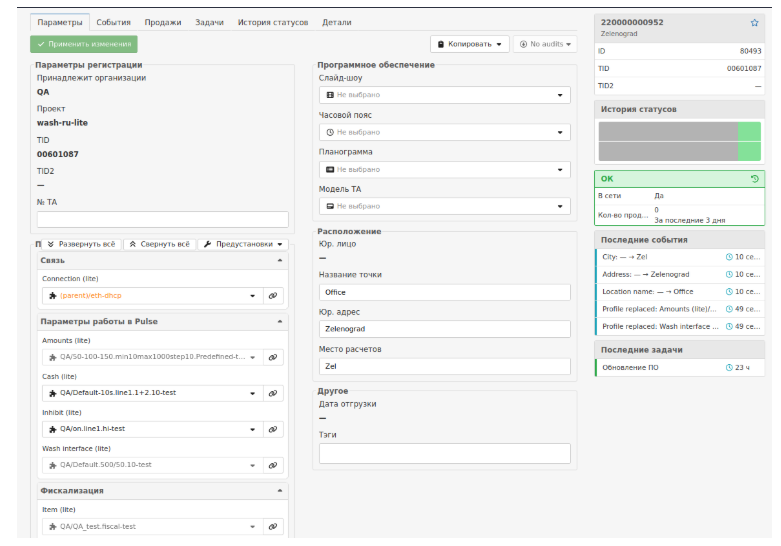The width and height of the screenshot is (781, 546).
Task: Open the Слайд-шоу dropdown
Action: pos(444,95)
